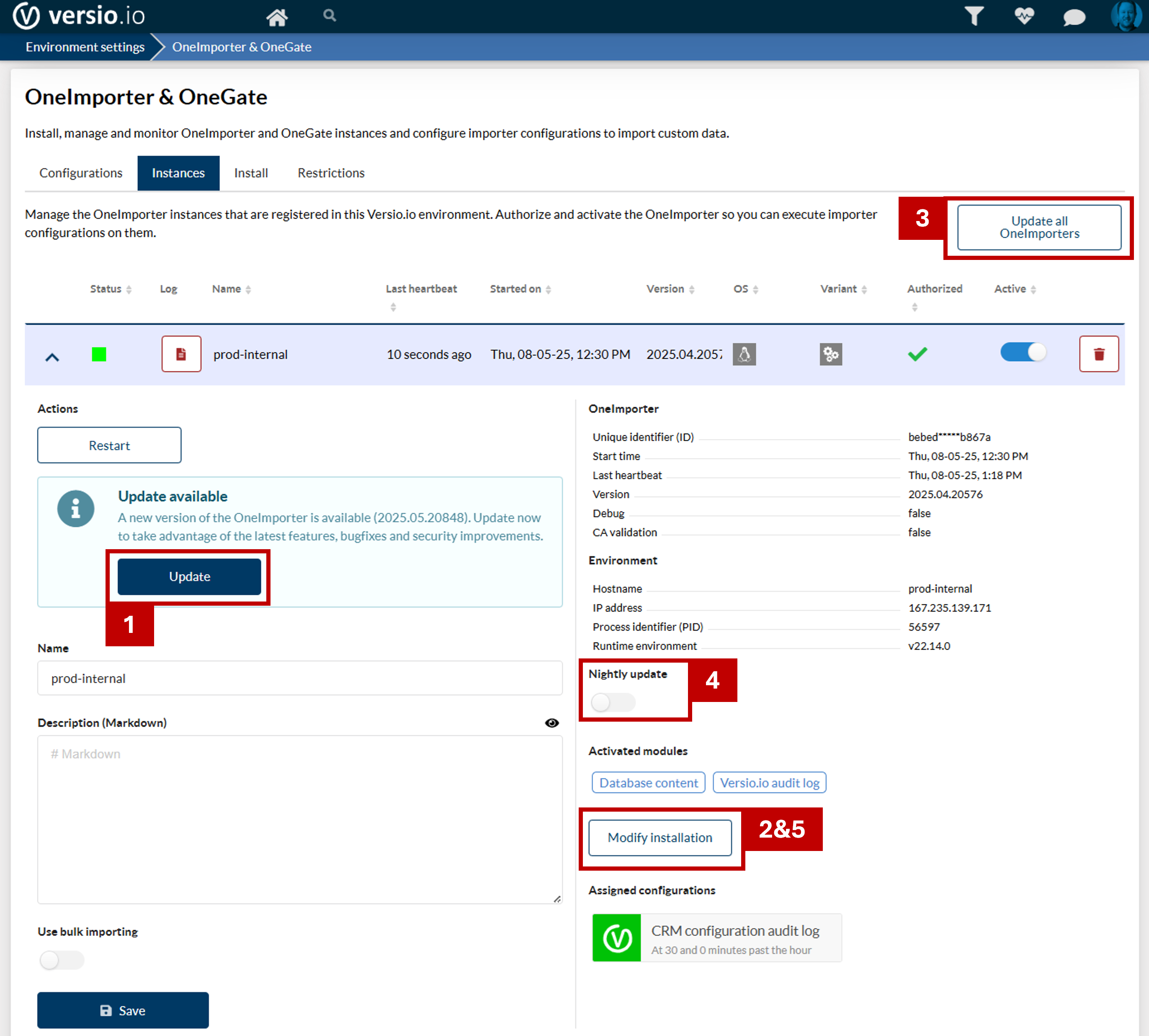1149x1036 pixels.
Task: Click the Name input field
Action: tap(300, 678)
